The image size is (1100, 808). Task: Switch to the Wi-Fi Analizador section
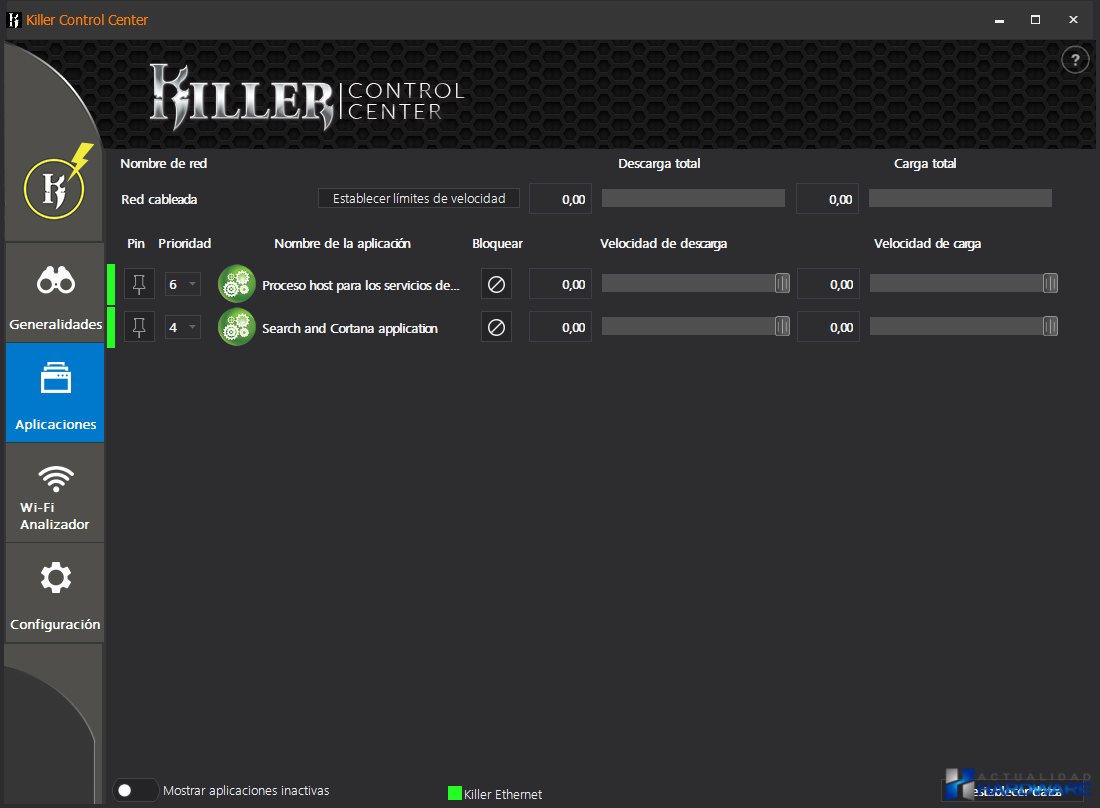point(55,493)
